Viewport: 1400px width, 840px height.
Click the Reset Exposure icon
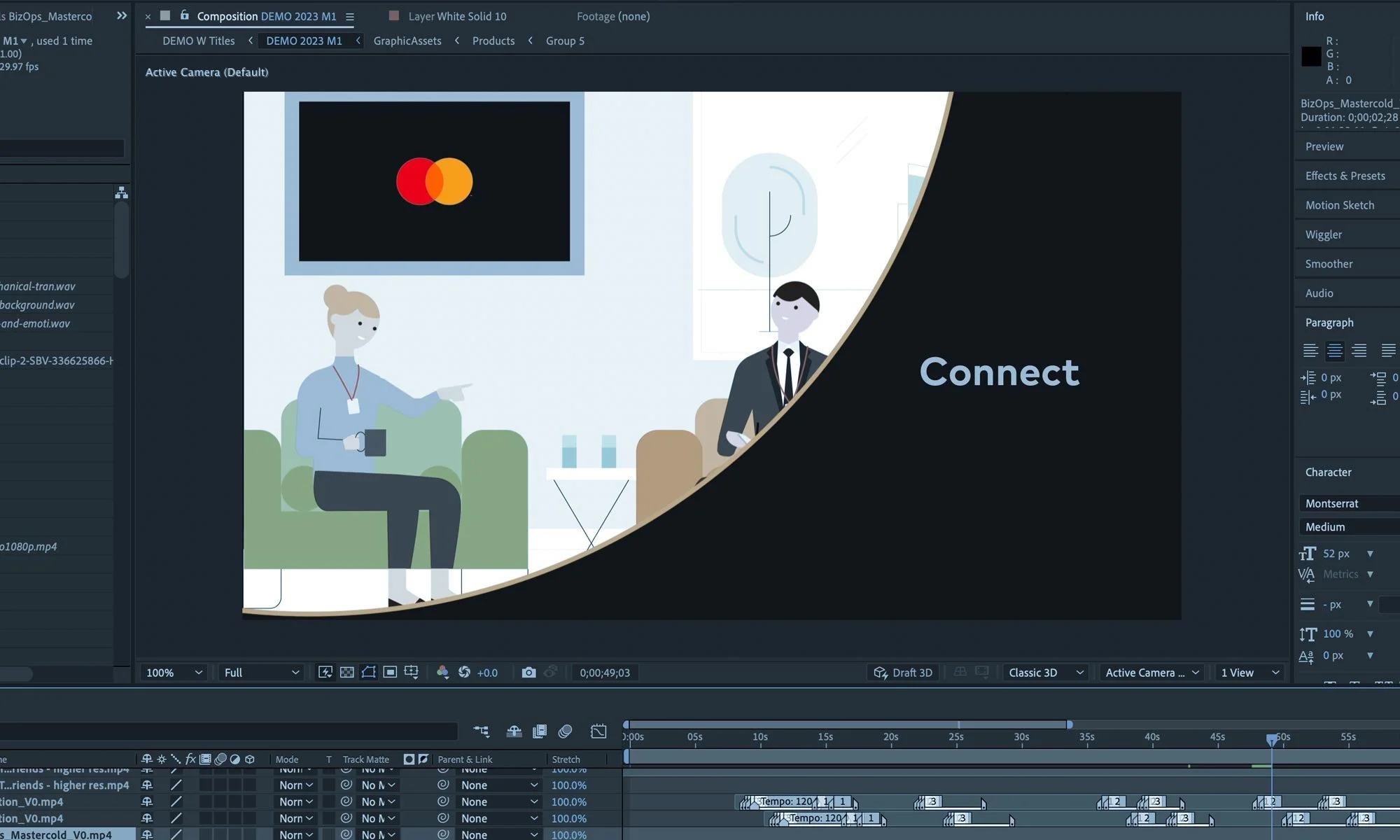pos(464,672)
